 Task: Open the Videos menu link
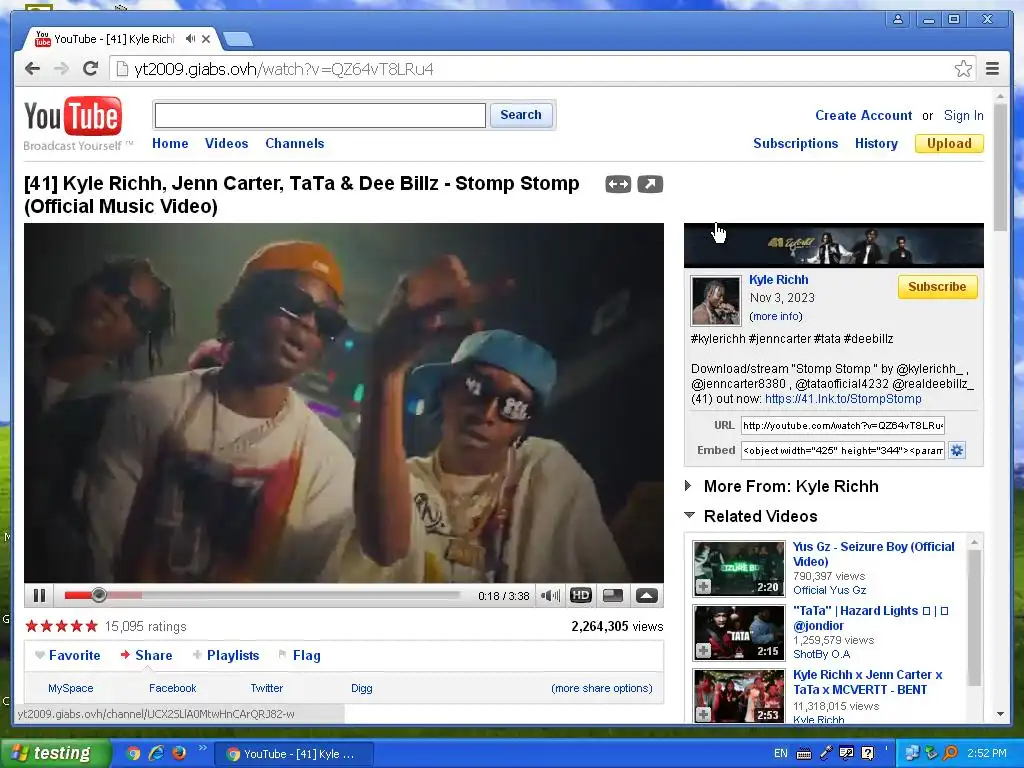(227, 144)
